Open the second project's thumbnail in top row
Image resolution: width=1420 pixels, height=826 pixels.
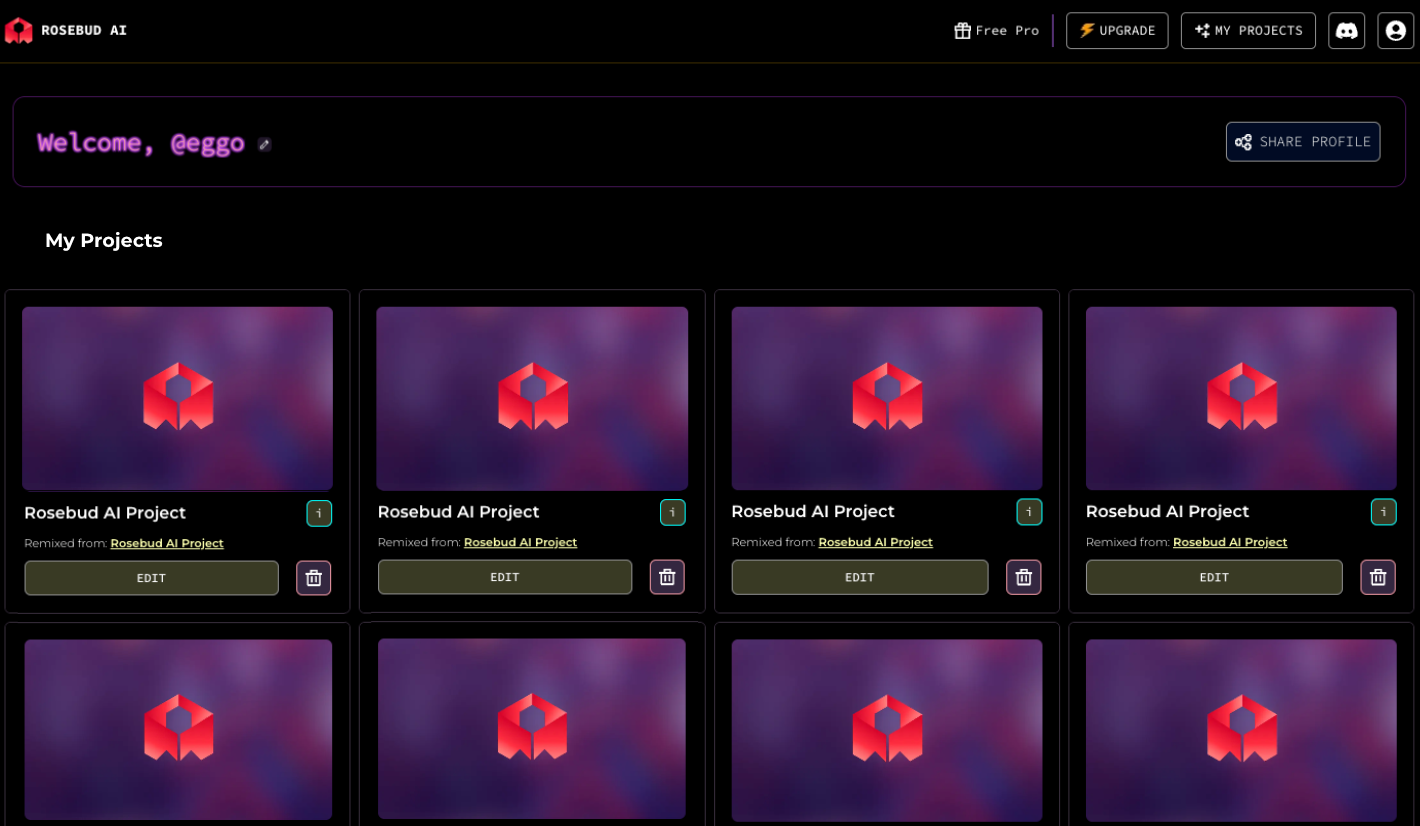click(532, 398)
